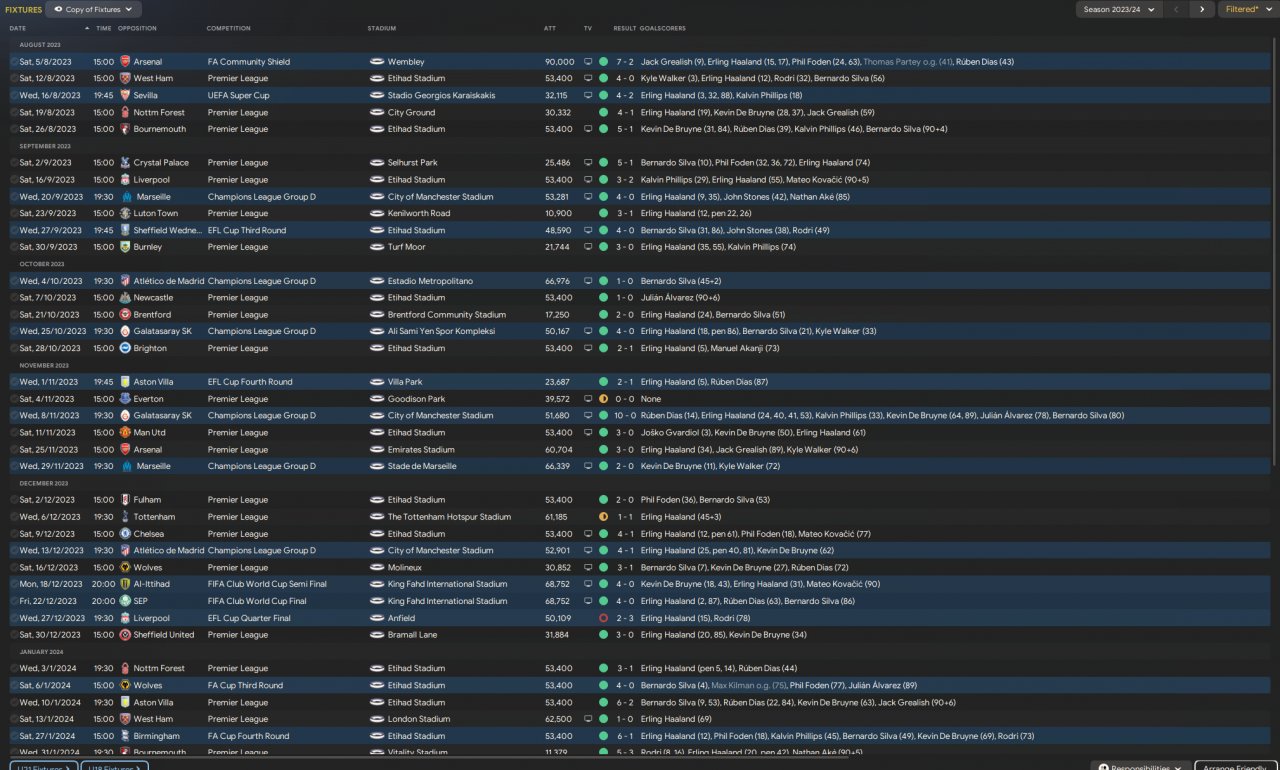The height and width of the screenshot is (770, 1280).
Task: Select the row circle for Wed, 3/1/2024
Action: pos(14,669)
